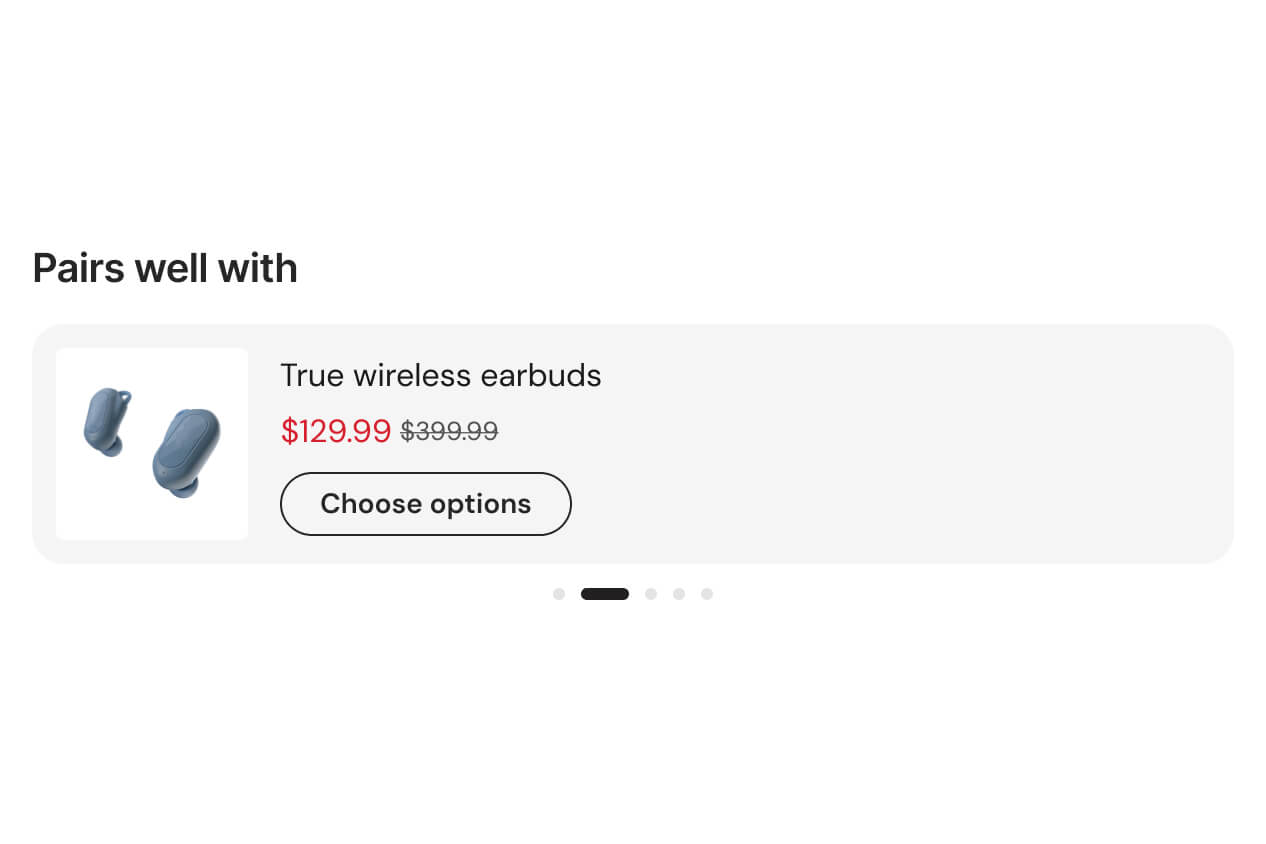Viewport: 1266px width, 844px height.
Task: Click the word "wireless" in the product name
Action: click(x=412, y=376)
